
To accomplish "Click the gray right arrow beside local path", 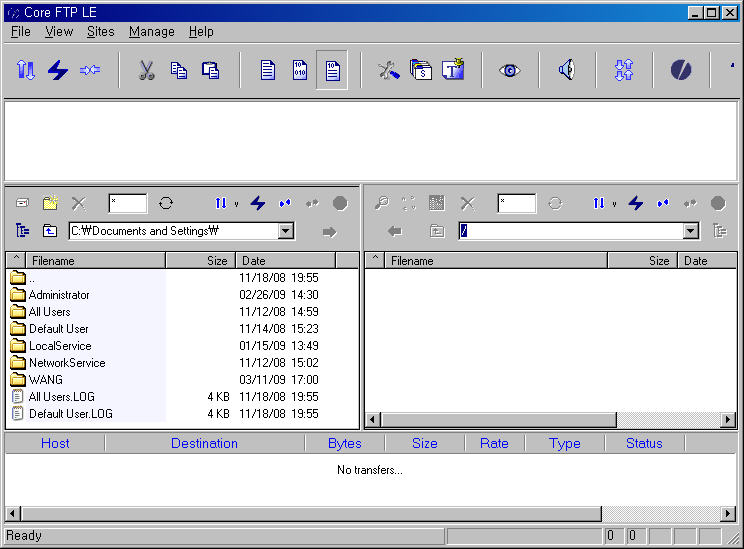I will tap(329, 232).
